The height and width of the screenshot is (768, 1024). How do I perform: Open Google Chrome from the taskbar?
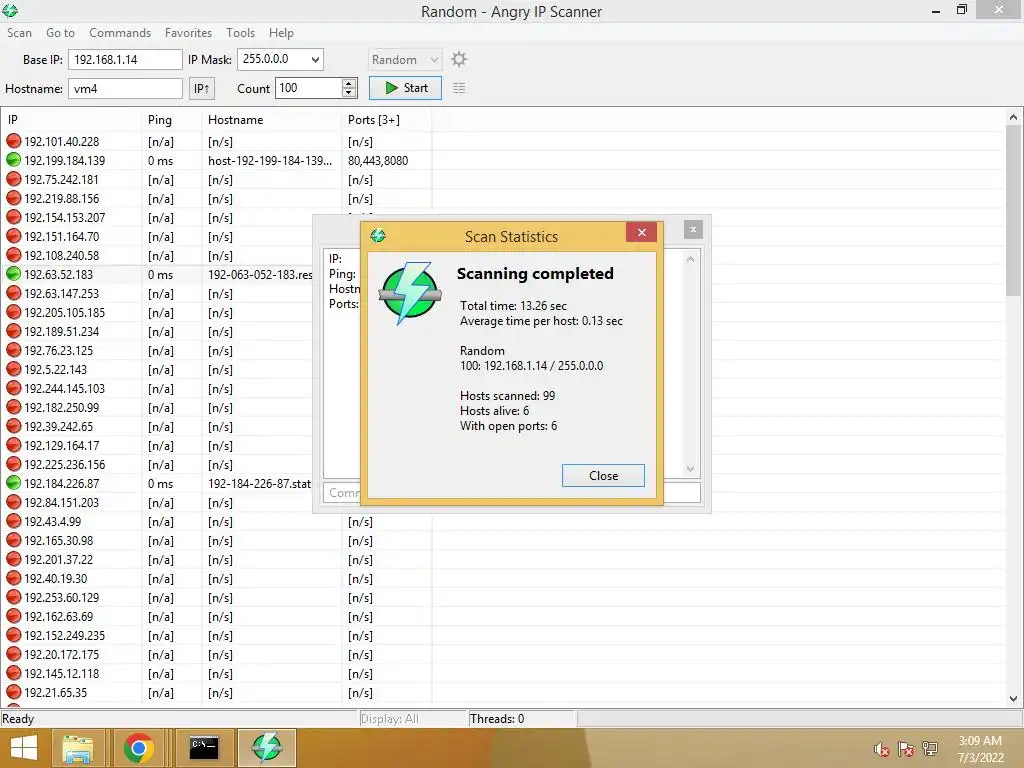click(x=138, y=748)
